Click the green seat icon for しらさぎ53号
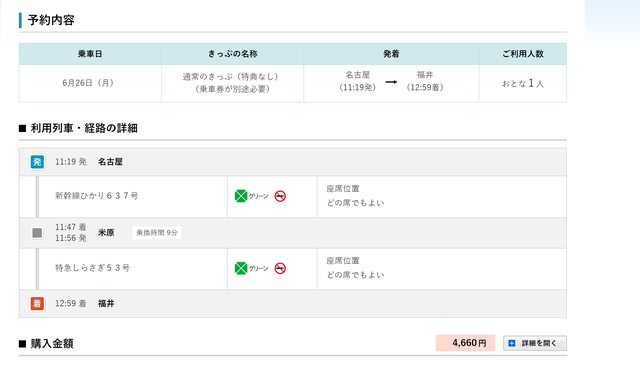Screen dimensions: 640x368 pos(241,268)
